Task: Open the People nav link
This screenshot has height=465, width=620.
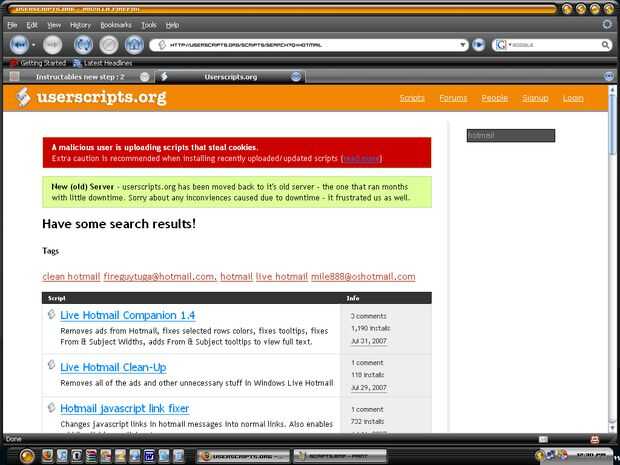Action: tap(494, 98)
